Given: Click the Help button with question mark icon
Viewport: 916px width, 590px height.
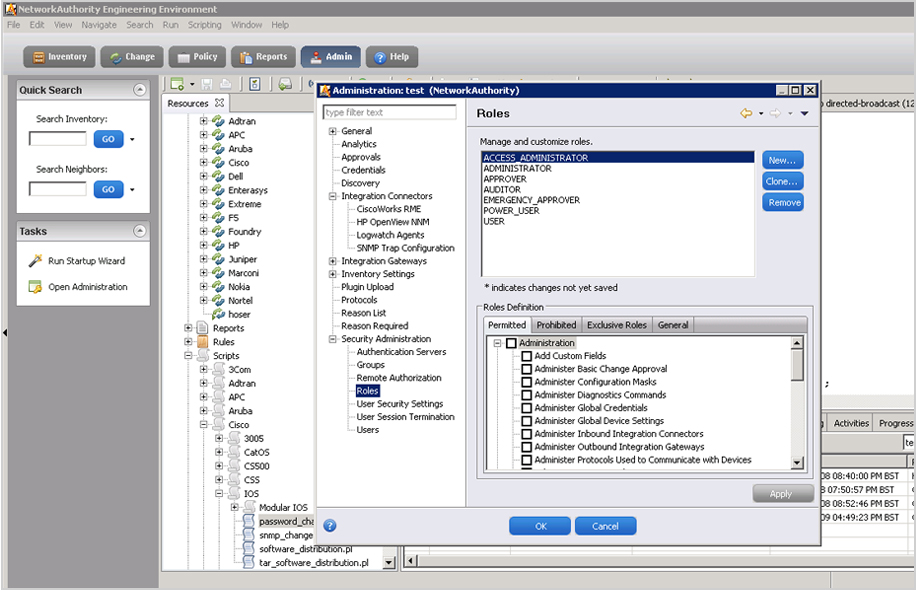Looking at the screenshot, I should click(x=392, y=57).
